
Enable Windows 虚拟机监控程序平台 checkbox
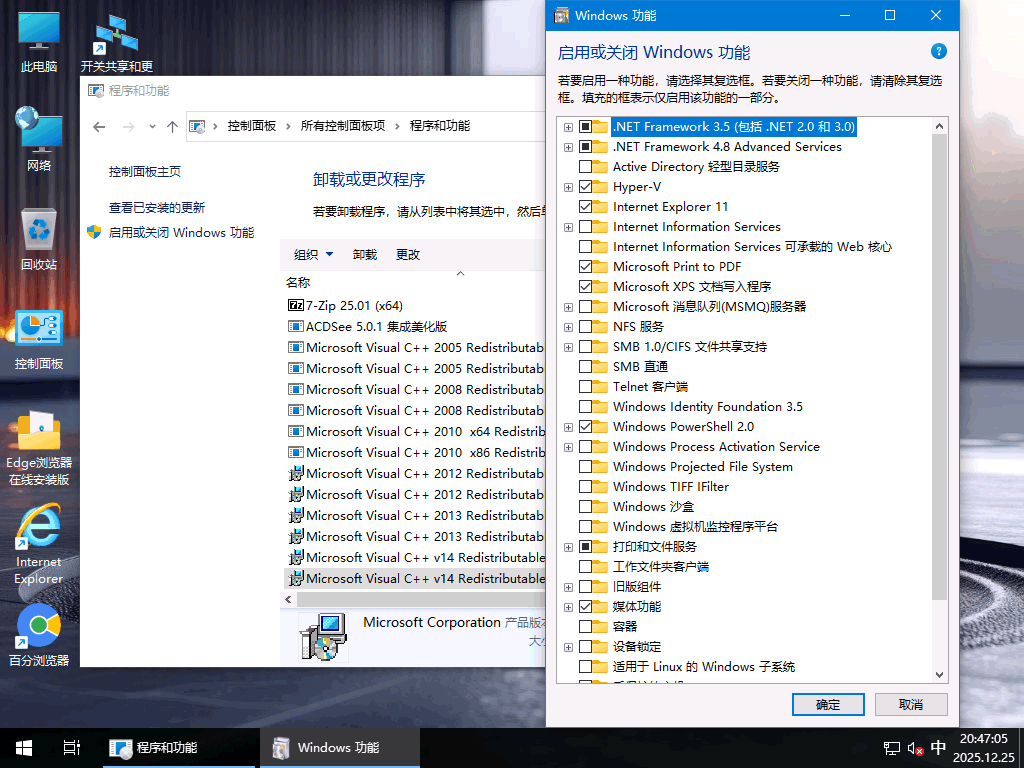[585, 526]
